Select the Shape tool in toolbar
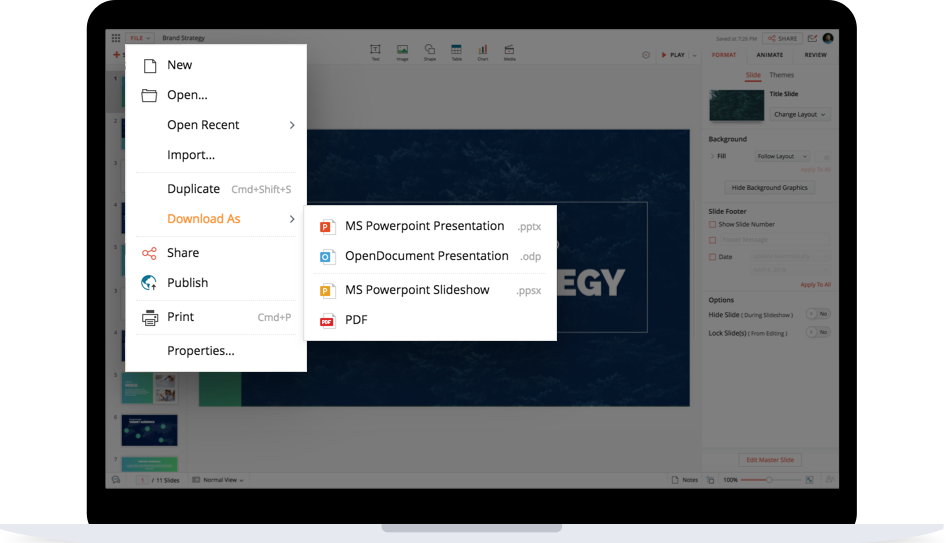 [x=430, y=52]
